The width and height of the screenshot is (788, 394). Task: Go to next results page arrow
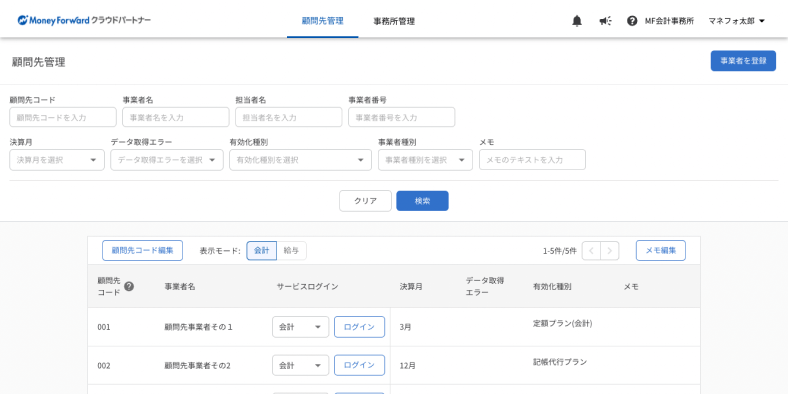[610, 251]
